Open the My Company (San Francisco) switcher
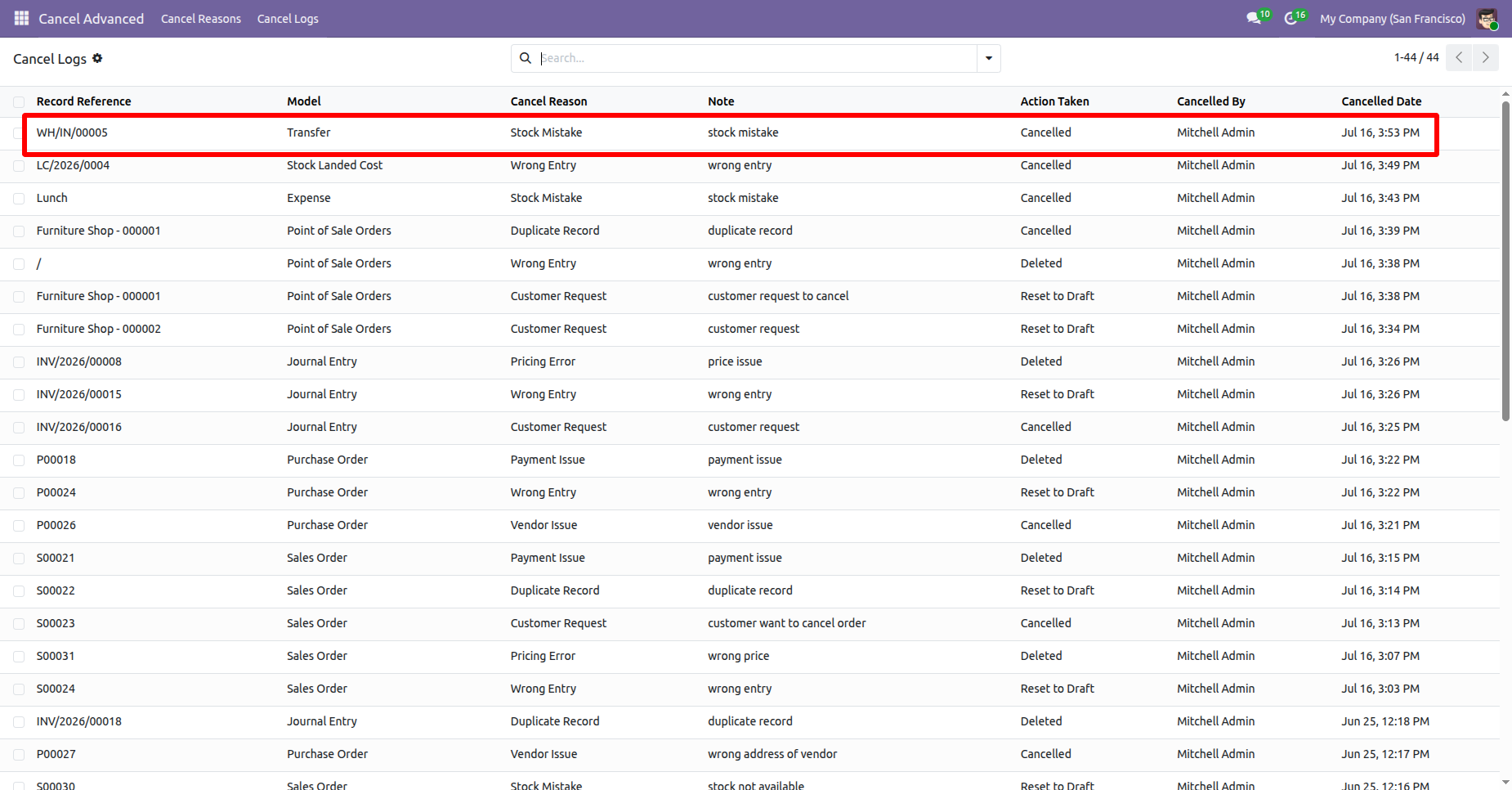This screenshot has height=790, width=1512. [1393, 19]
